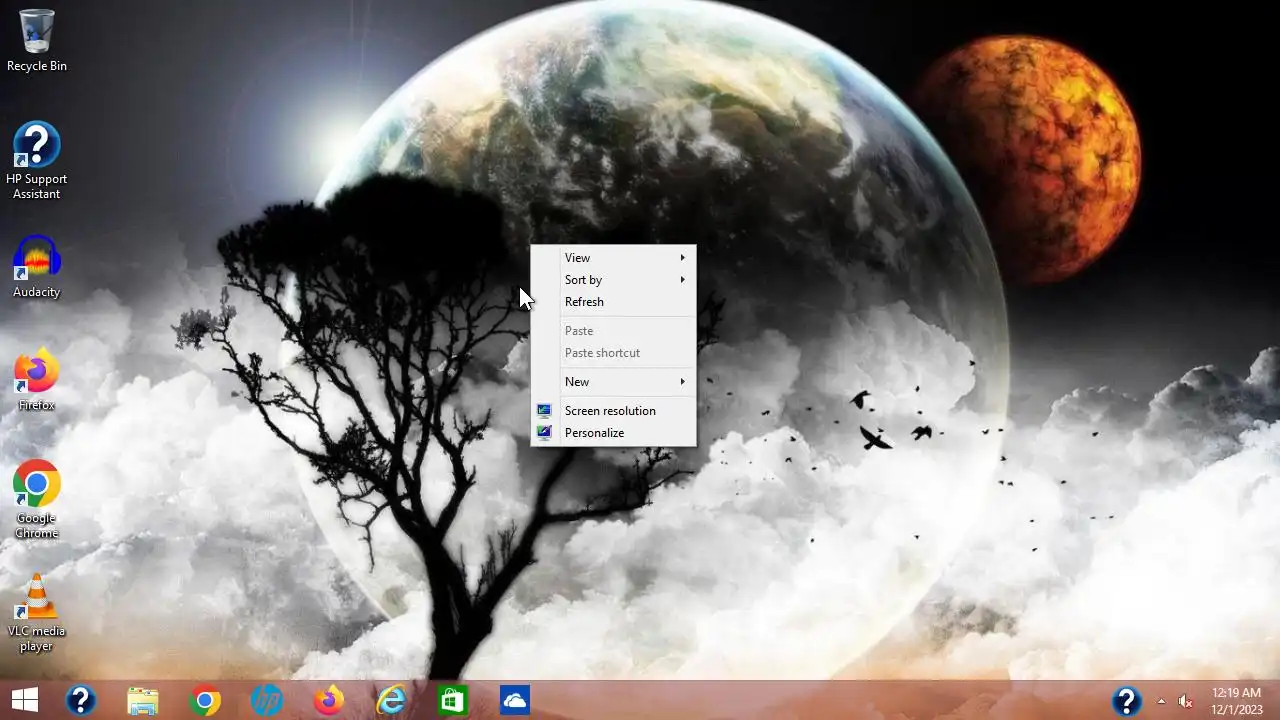The width and height of the screenshot is (1280, 720).
Task: Choose New in the context menu
Action: coord(613,382)
